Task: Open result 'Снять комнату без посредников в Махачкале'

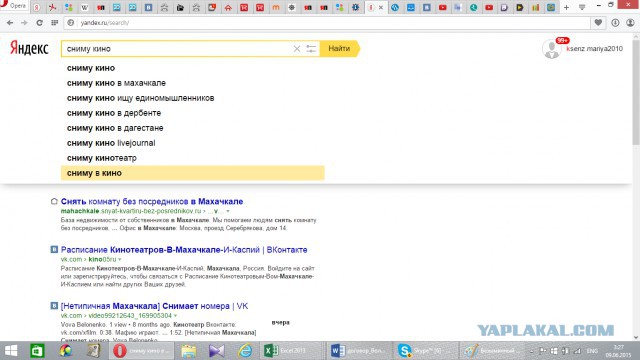Action: point(152,201)
